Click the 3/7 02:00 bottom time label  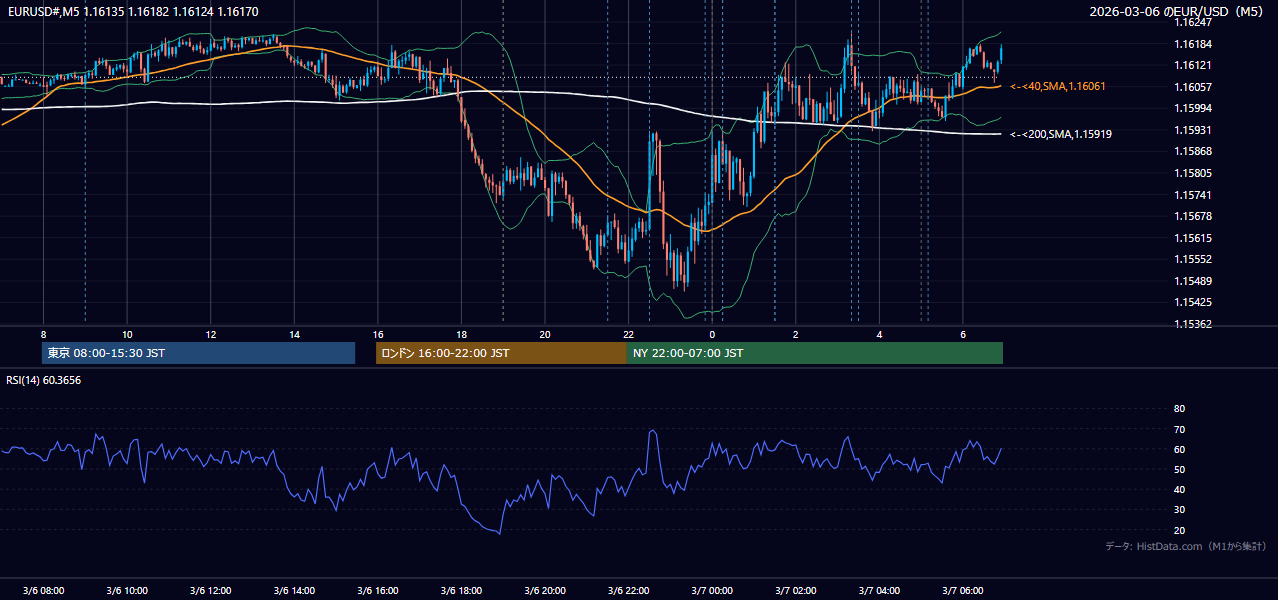tap(795, 591)
